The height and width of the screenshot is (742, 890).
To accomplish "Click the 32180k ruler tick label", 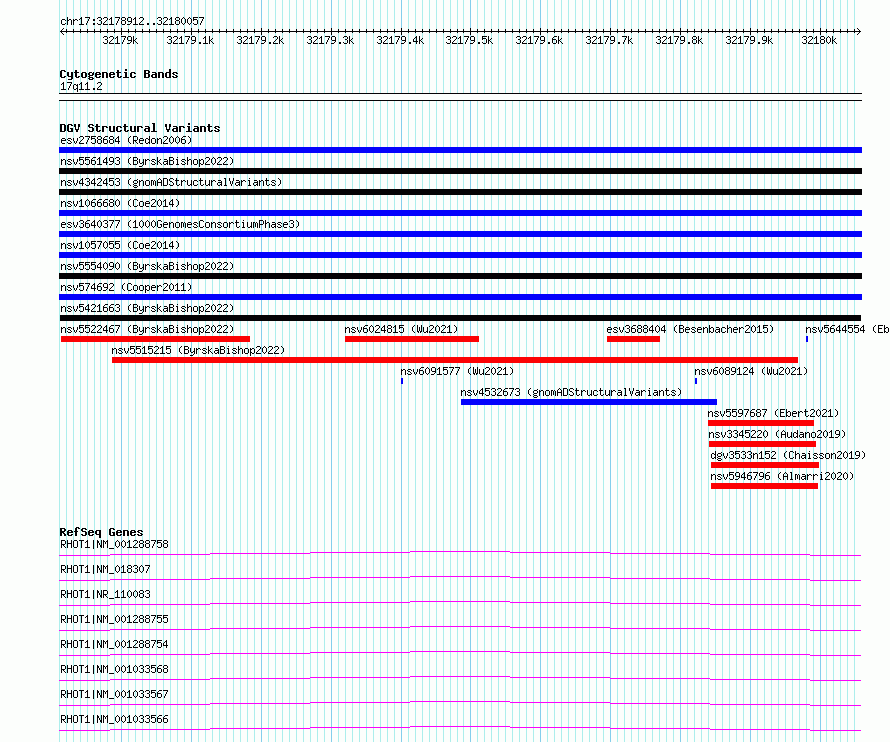I will click(x=819, y=40).
